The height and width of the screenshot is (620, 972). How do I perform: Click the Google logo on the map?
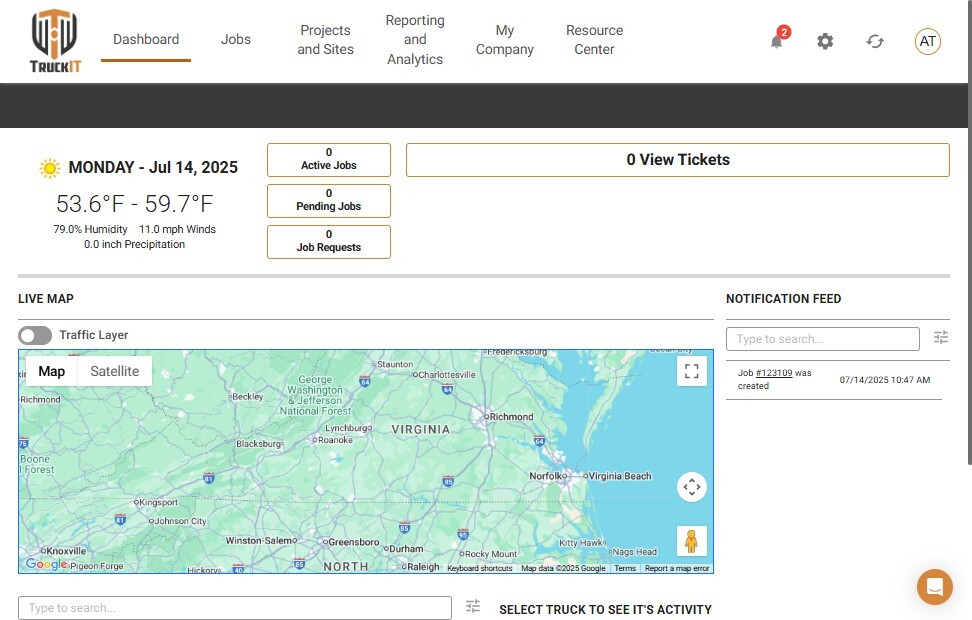click(x=46, y=564)
